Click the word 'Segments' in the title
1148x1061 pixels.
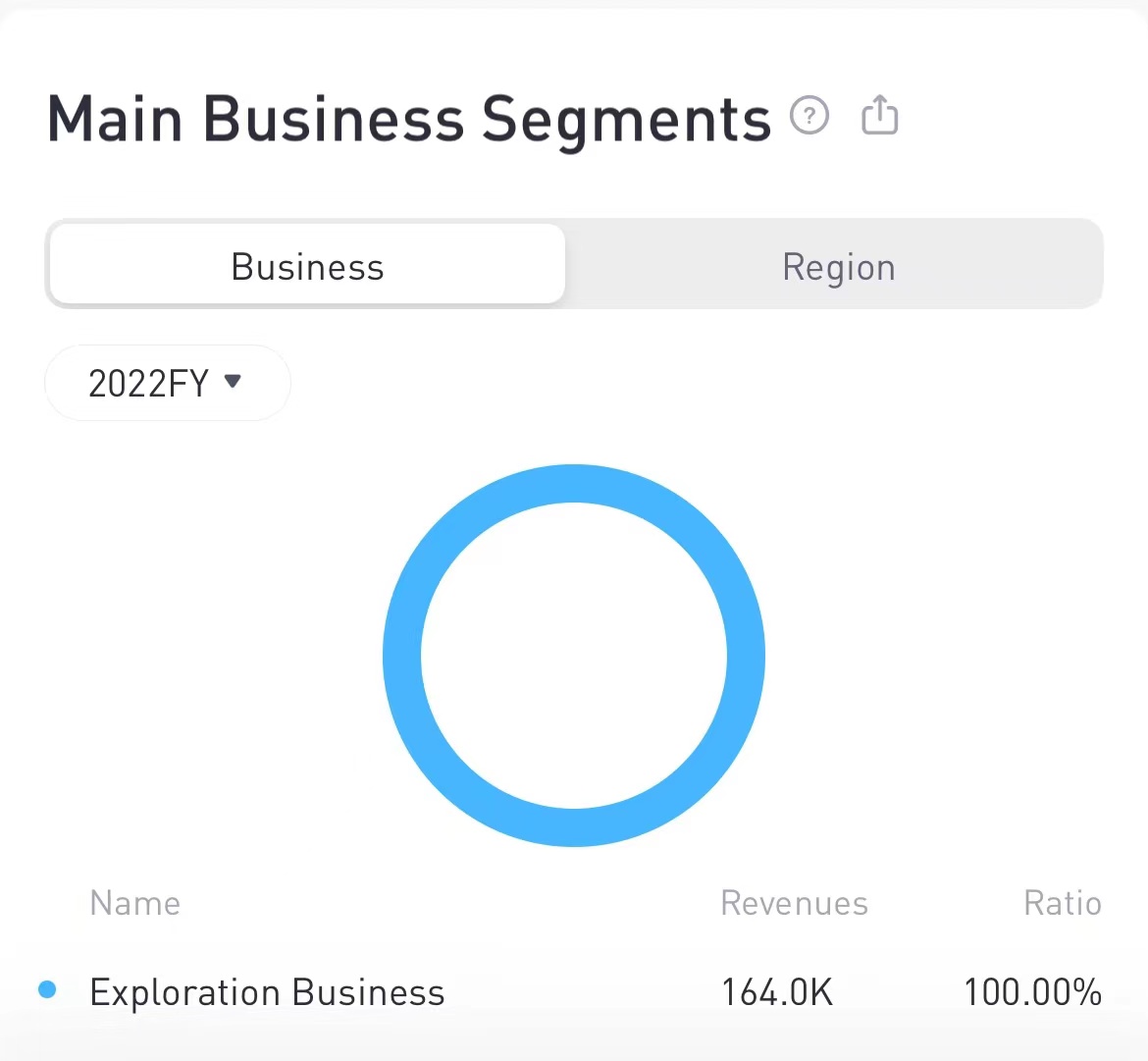click(x=626, y=120)
